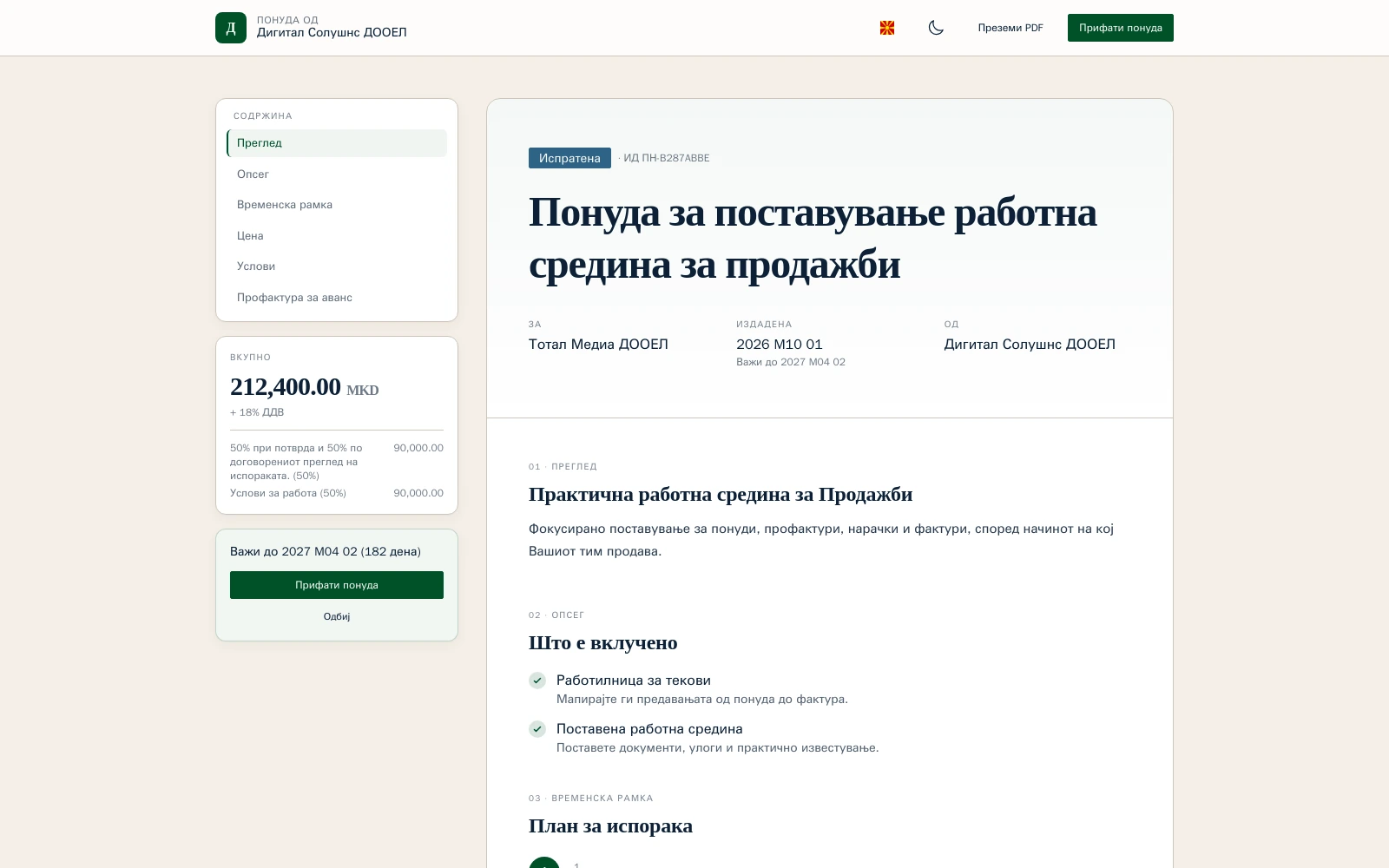Click the ИД ПН-B287ABBE identifier text
Viewport: 1389px width, 868px height.
point(667,158)
